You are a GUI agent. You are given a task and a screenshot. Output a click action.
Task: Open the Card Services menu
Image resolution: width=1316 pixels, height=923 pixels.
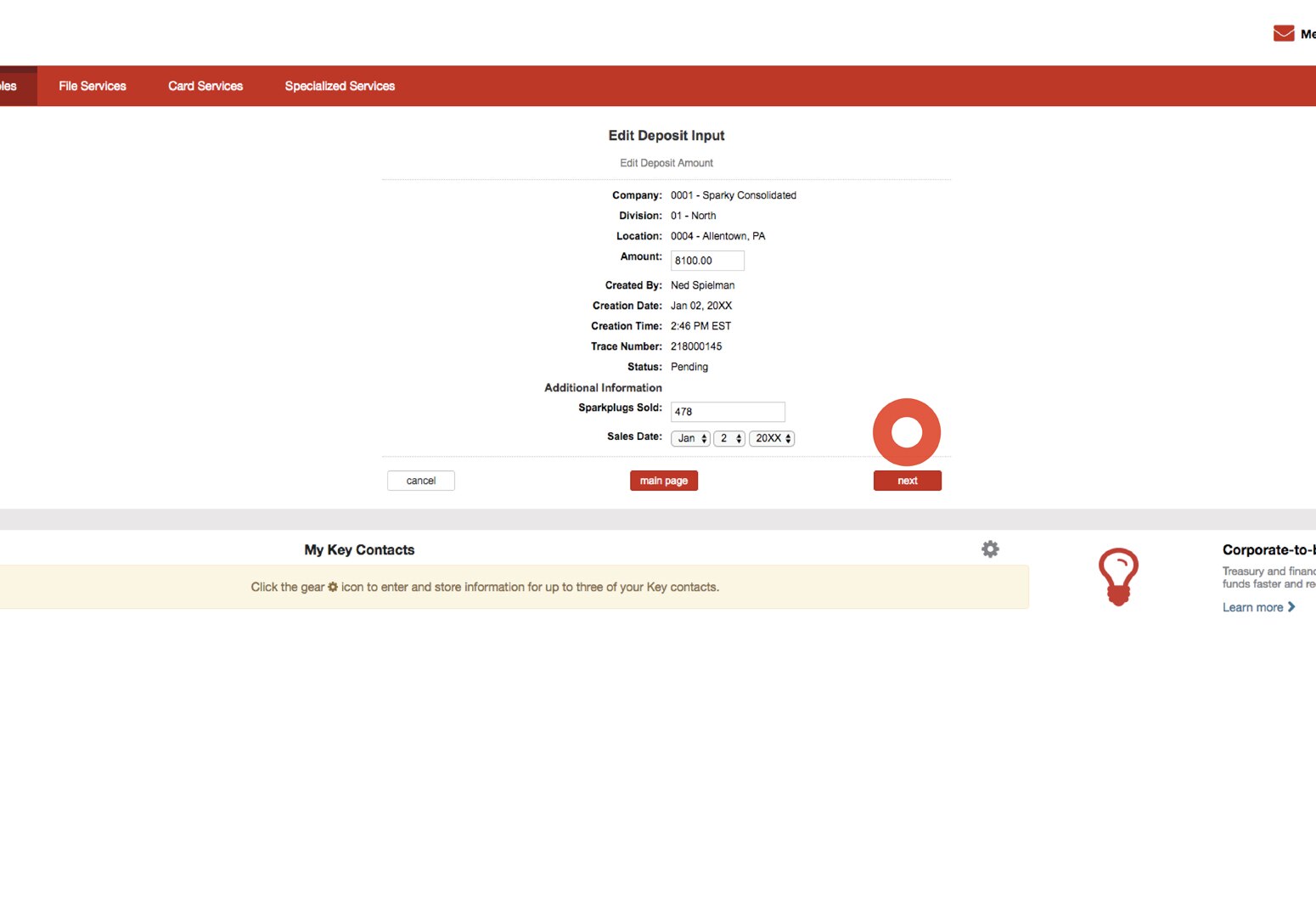click(205, 85)
